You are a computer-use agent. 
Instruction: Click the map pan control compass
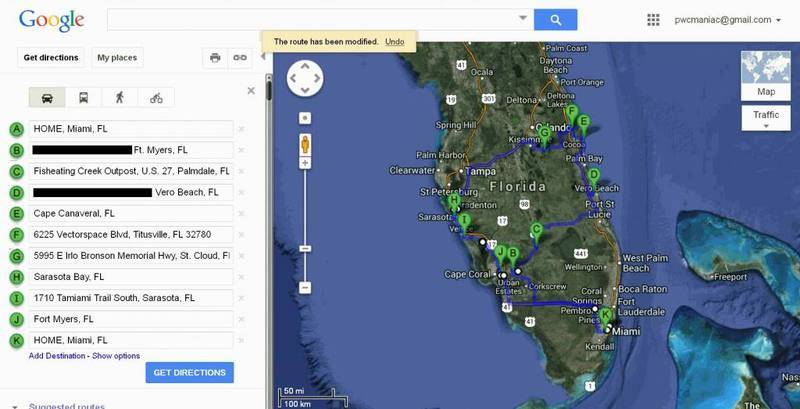pyautogui.click(x=305, y=78)
